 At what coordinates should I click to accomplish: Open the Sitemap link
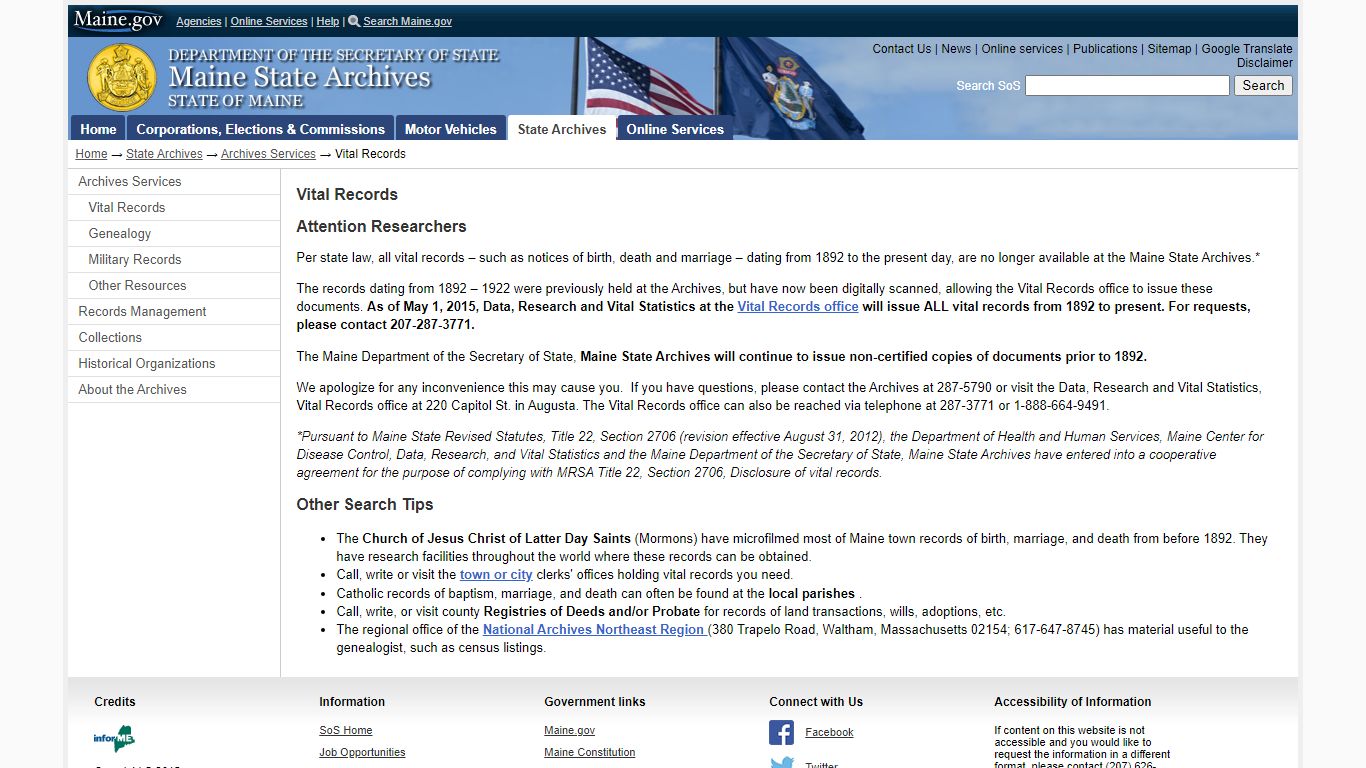click(1169, 49)
